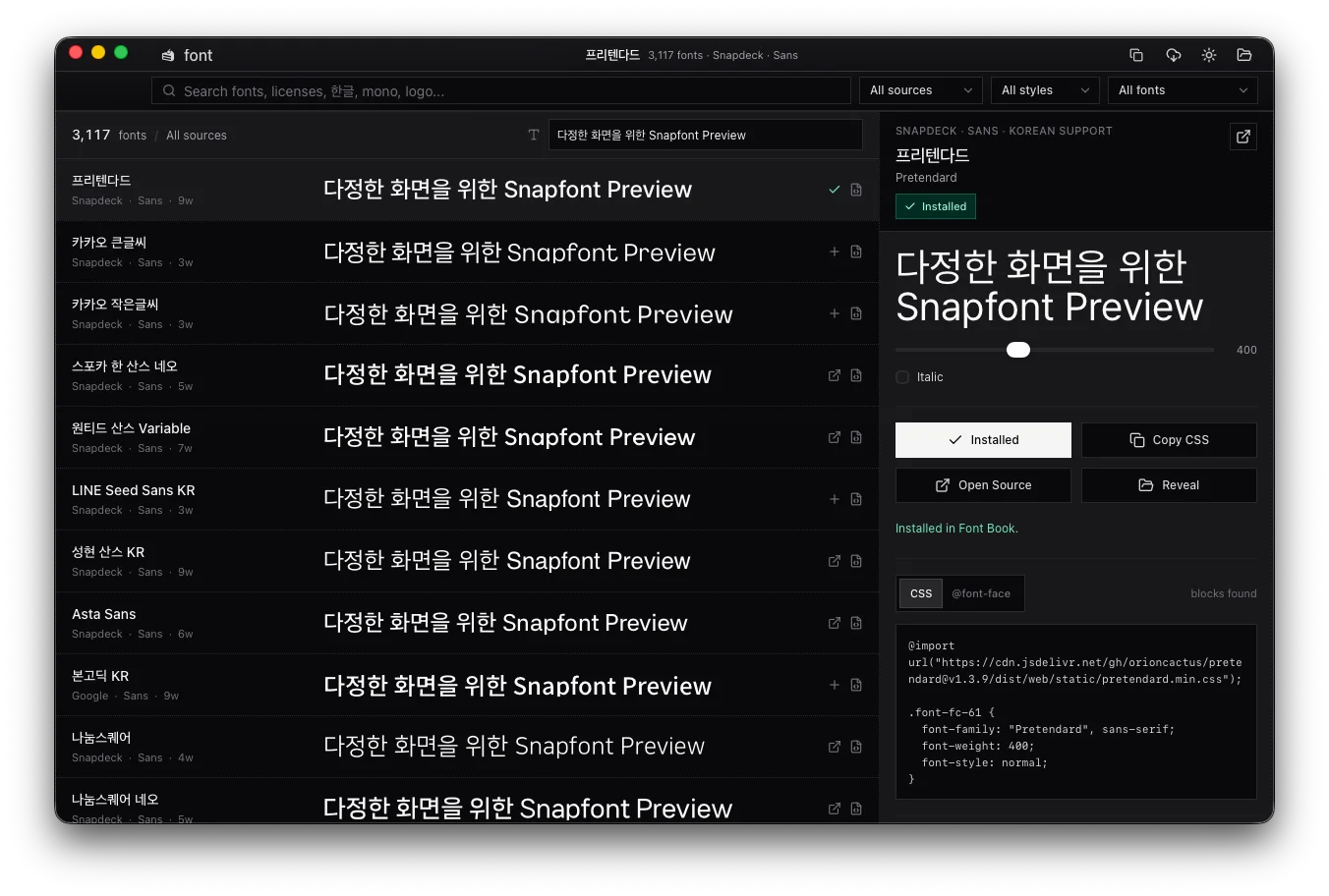Open external link icon for Asta Sans
This screenshot has width=1329, height=896.
(x=835, y=623)
